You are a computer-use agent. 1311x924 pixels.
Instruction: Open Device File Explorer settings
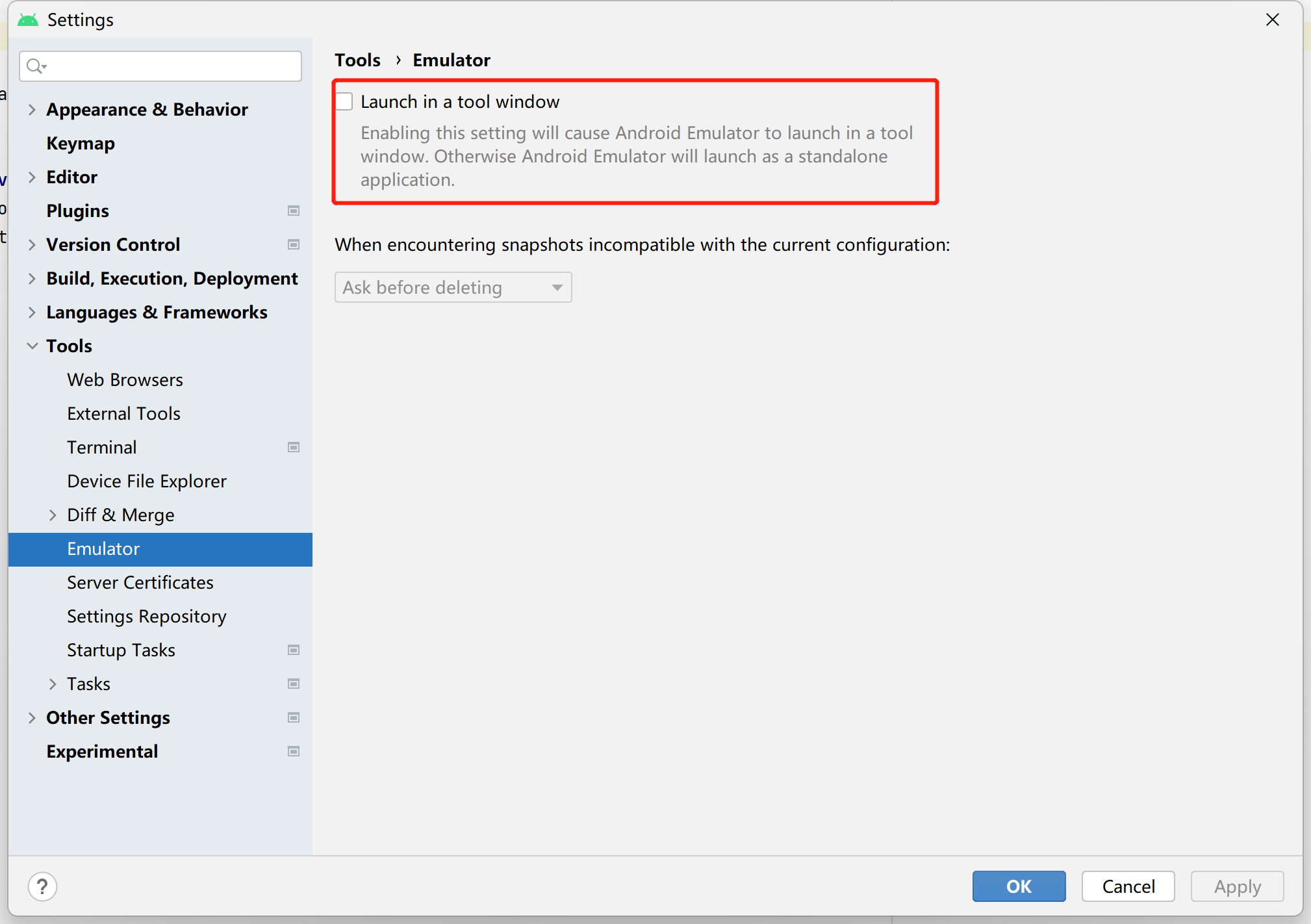pos(147,481)
